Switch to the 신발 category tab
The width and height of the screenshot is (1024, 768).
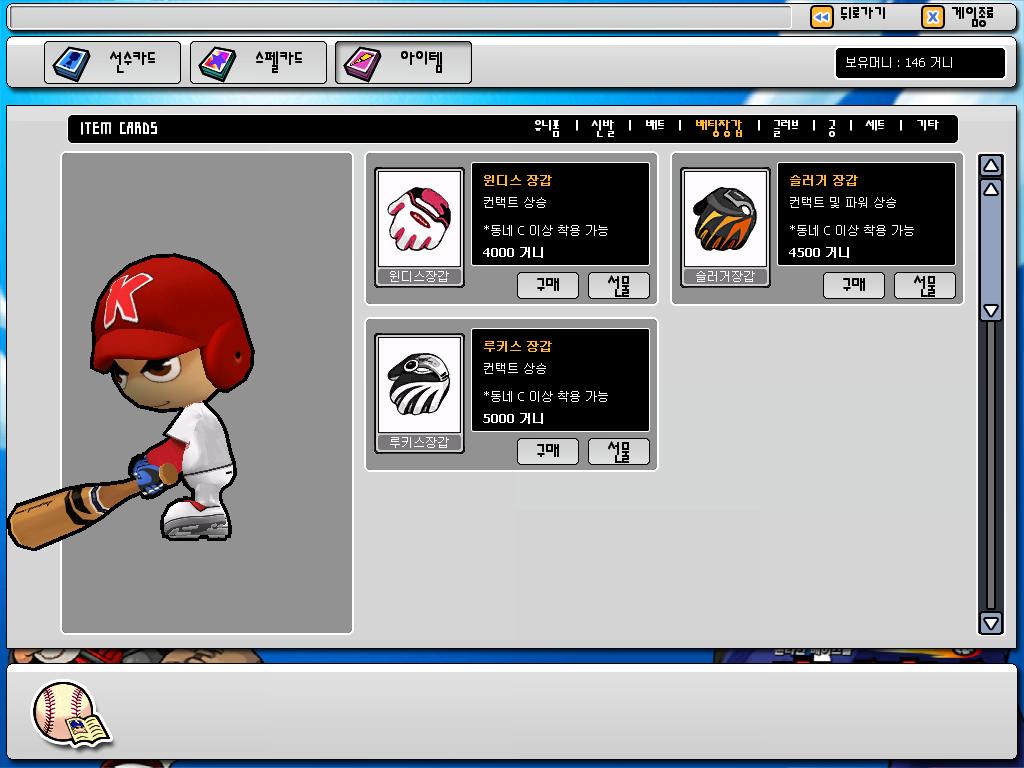click(602, 127)
